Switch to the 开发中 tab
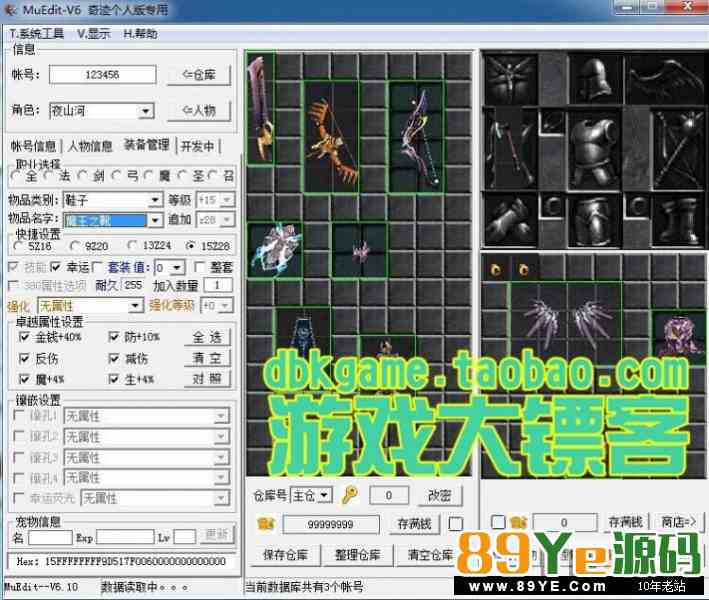Image resolution: width=709 pixels, height=600 pixels. point(197,146)
